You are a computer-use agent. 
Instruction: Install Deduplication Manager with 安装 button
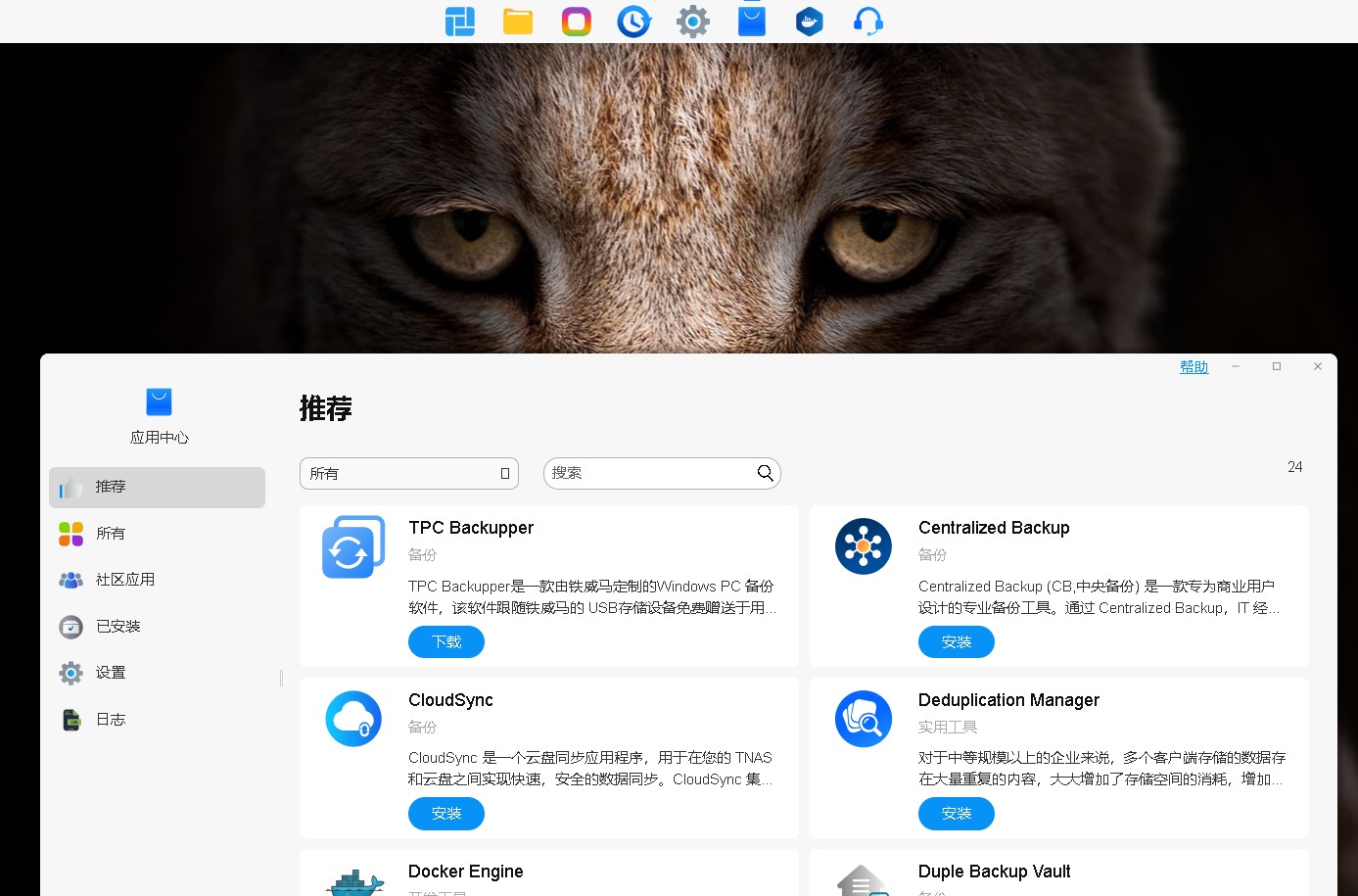click(x=957, y=814)
